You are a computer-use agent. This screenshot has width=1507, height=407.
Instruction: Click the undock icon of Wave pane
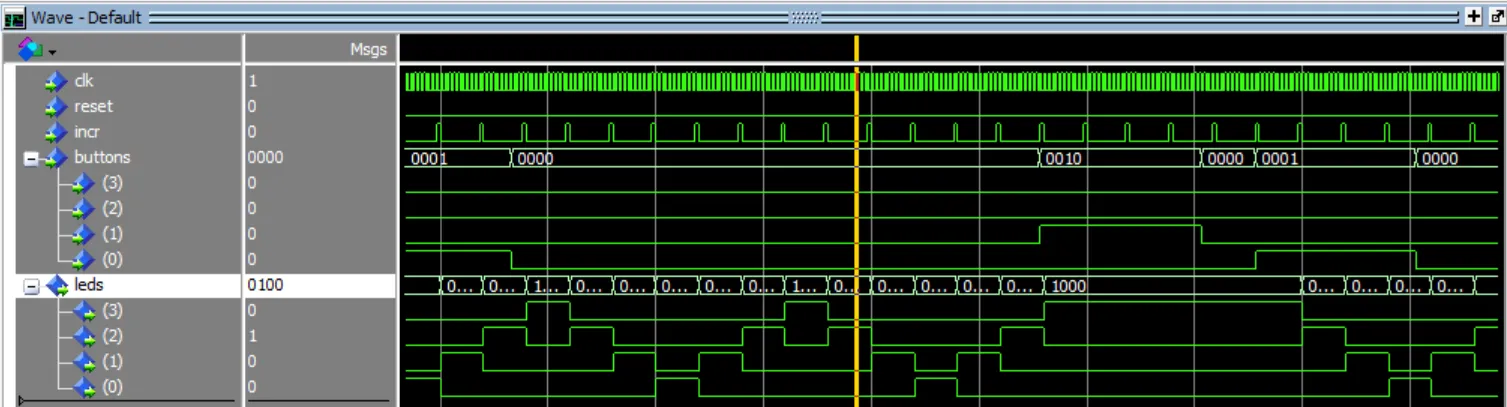[1495, 17]
